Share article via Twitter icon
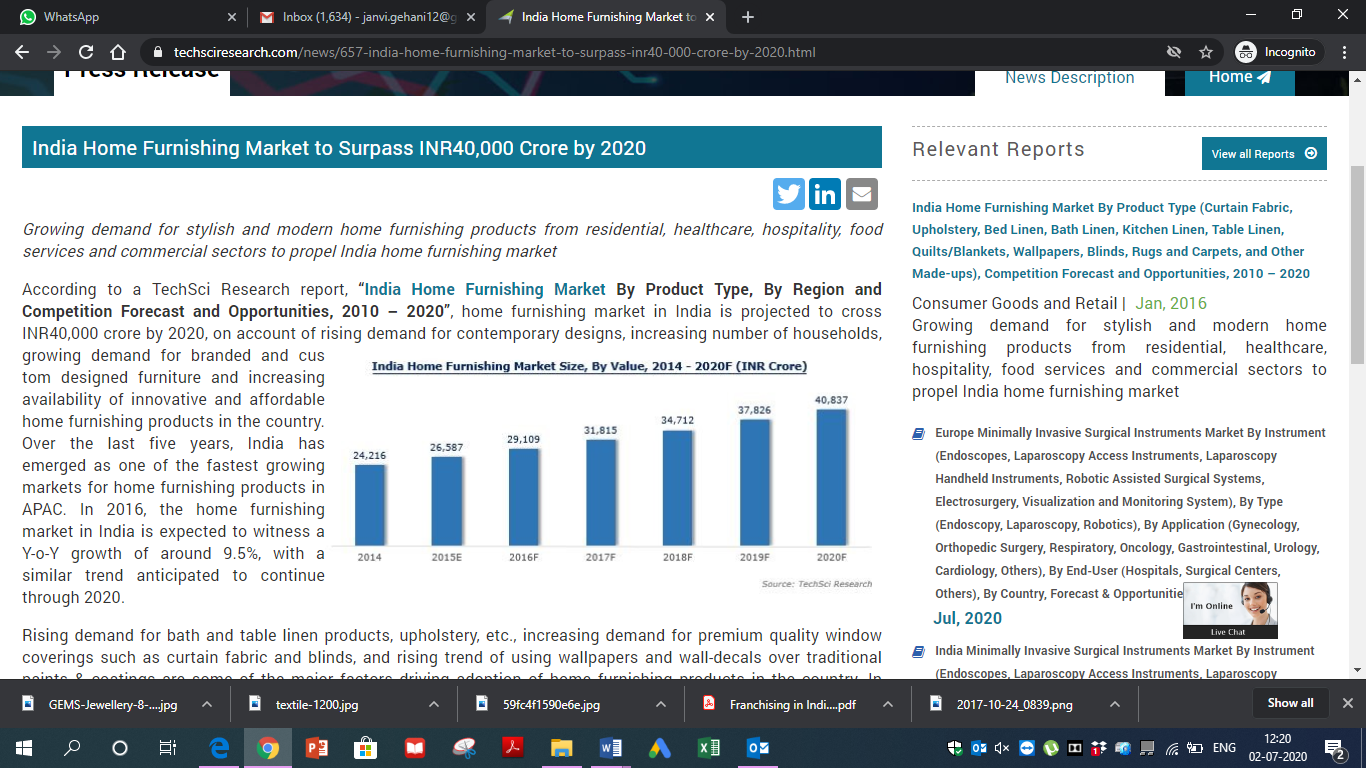Screen dimensions: 1366x768 click(789, 194)
